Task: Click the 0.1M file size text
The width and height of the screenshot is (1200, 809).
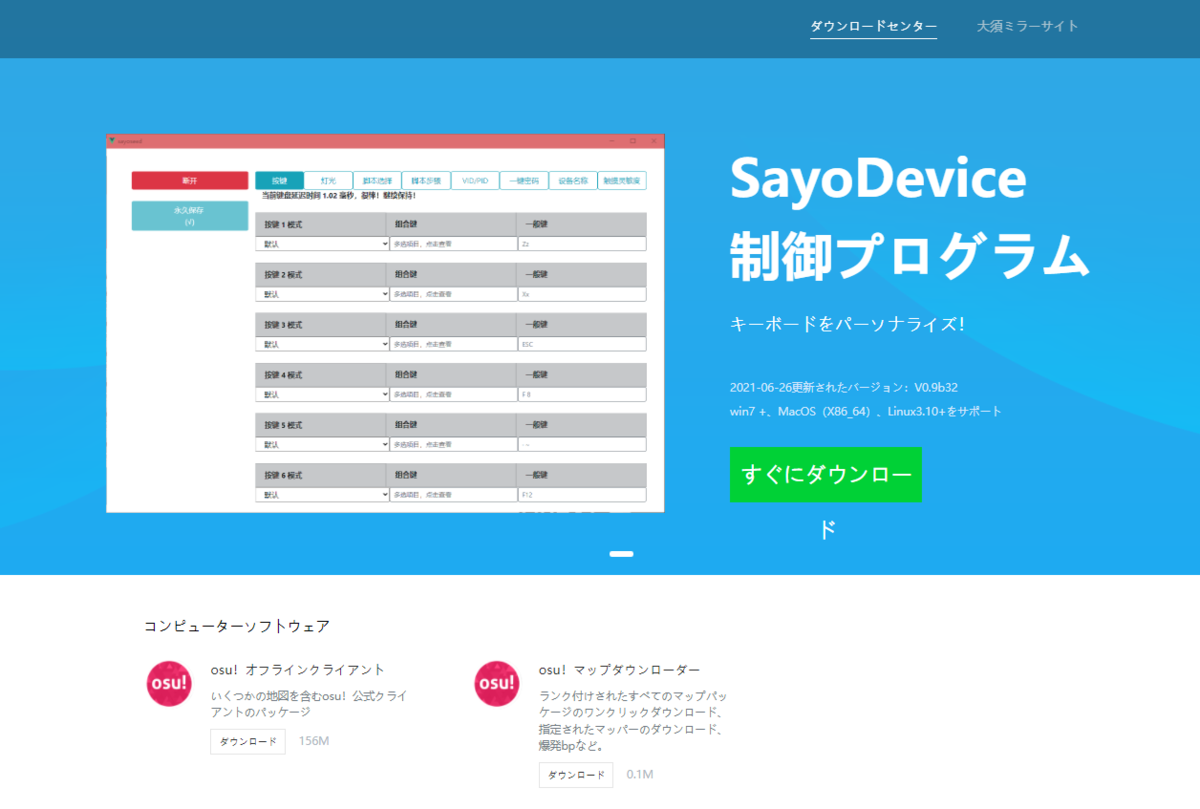Action: point(640,775)
